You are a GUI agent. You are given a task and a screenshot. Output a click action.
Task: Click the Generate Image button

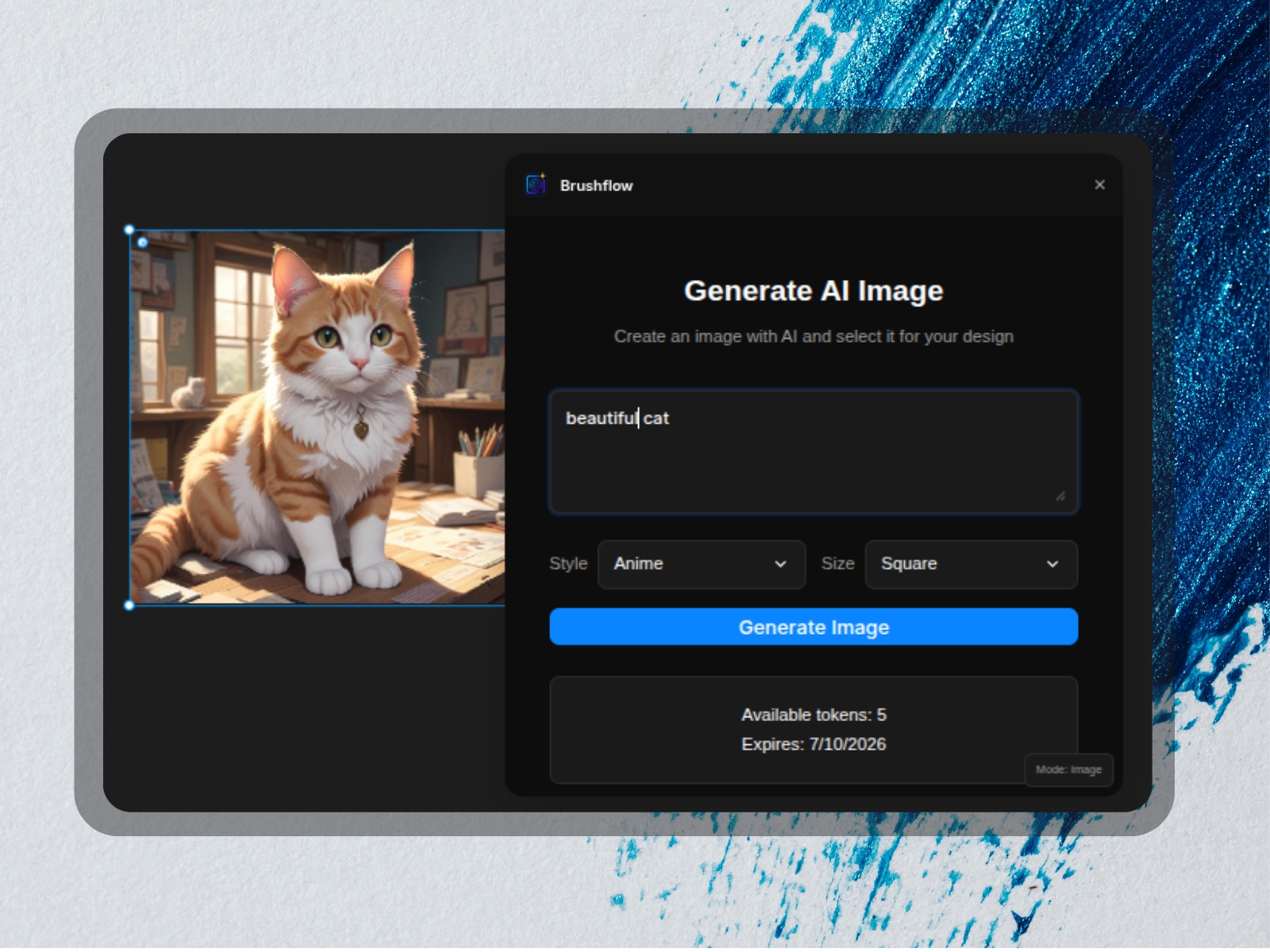coord(813,627)
